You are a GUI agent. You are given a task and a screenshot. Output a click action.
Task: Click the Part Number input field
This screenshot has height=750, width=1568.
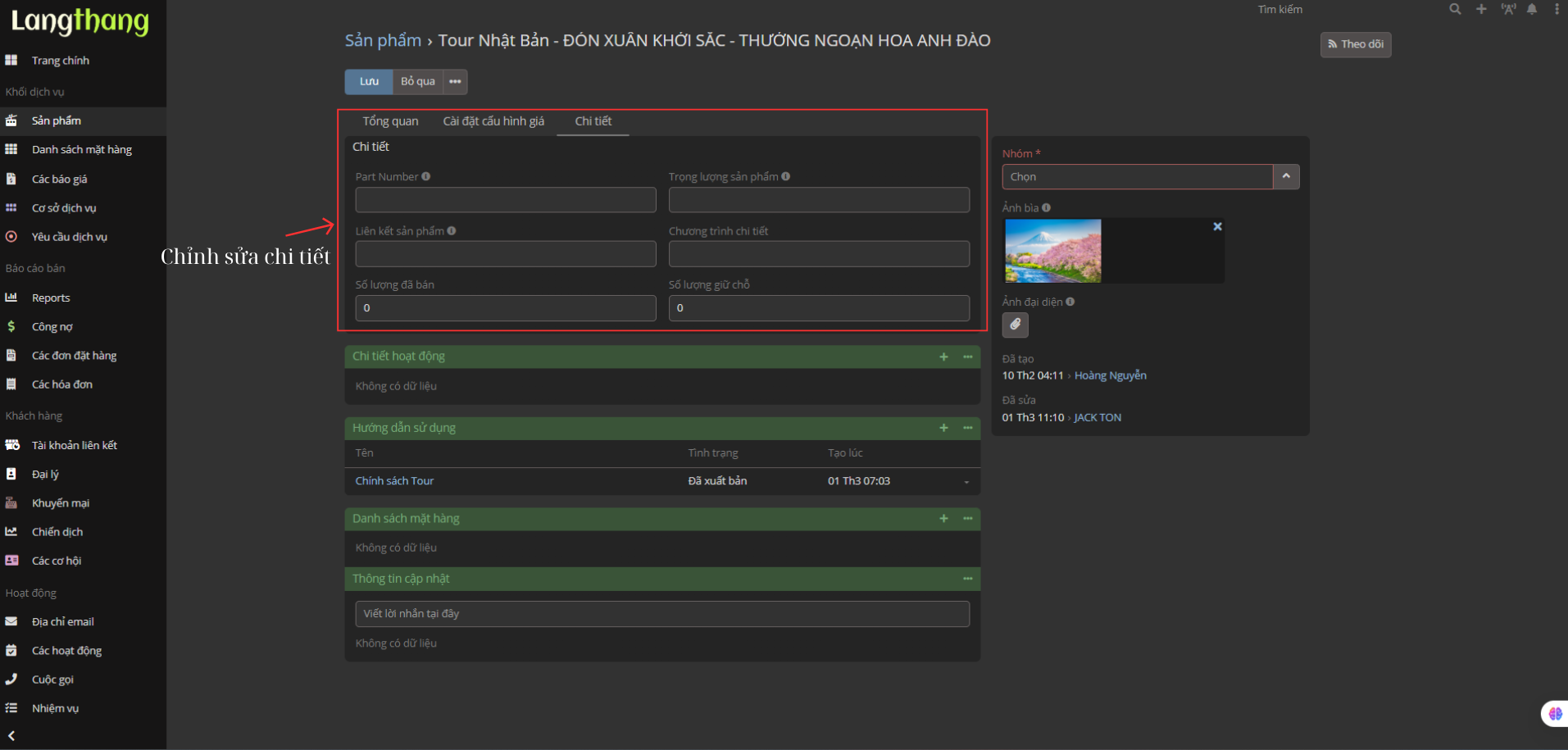(x=505, y=200)
